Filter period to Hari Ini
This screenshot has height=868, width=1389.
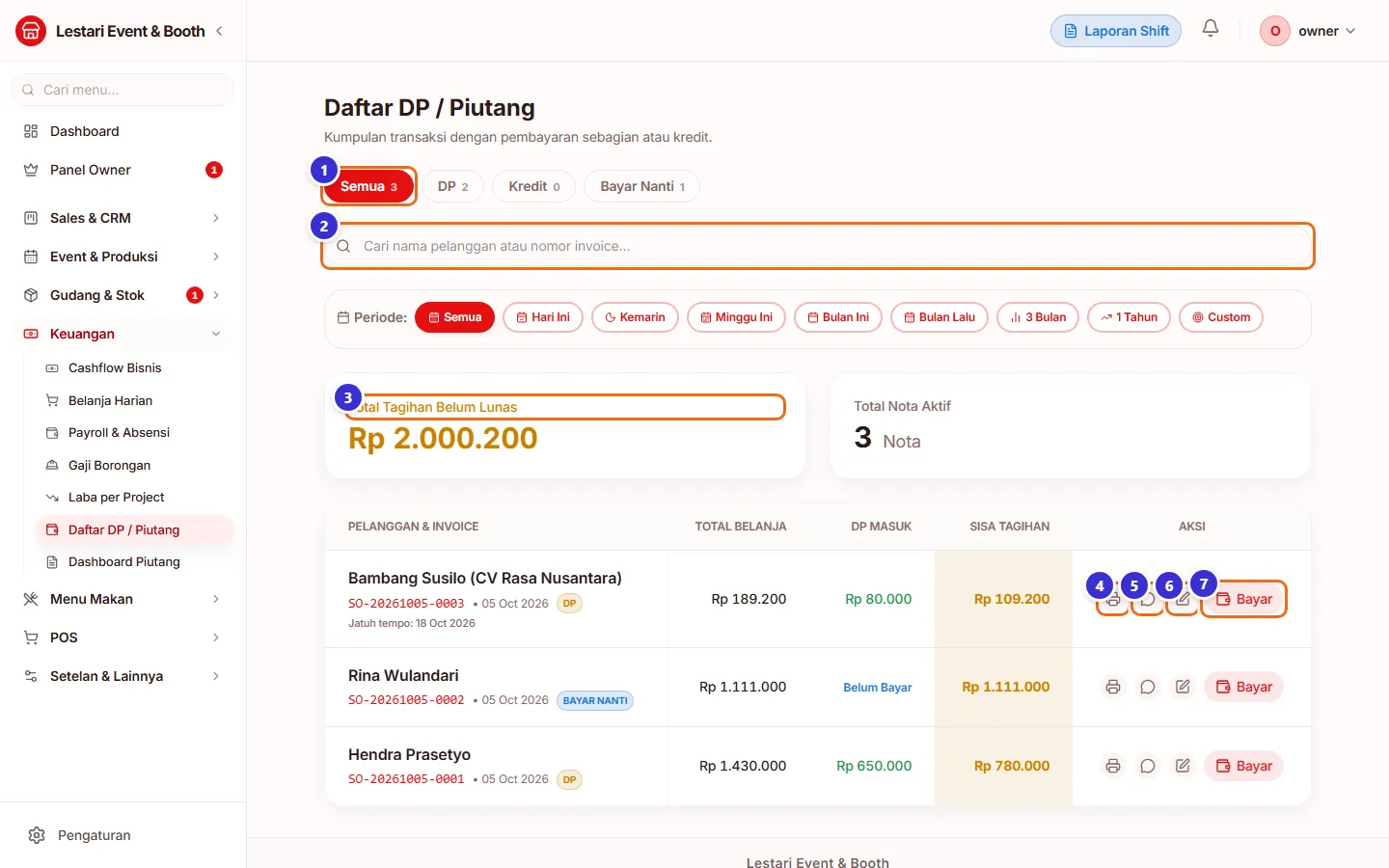point(543,317)
